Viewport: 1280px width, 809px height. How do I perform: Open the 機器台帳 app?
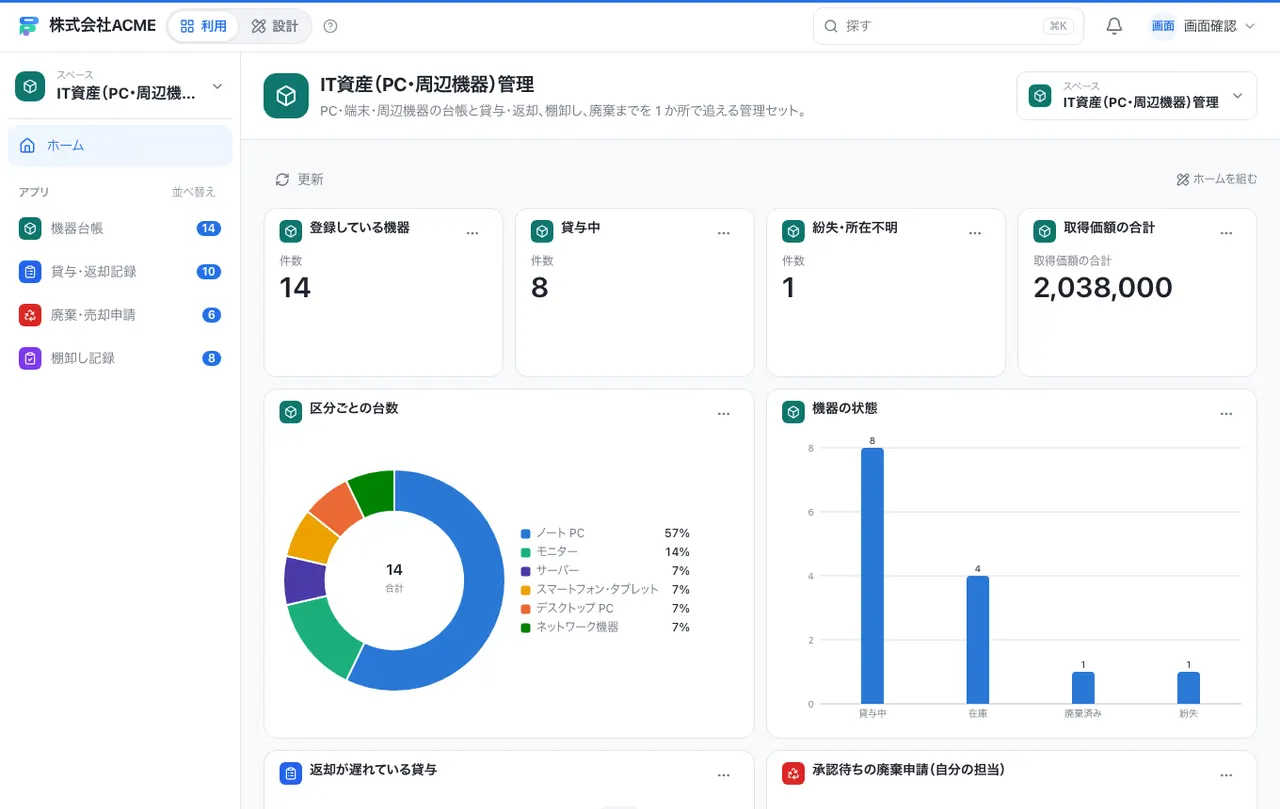(120, 228)
